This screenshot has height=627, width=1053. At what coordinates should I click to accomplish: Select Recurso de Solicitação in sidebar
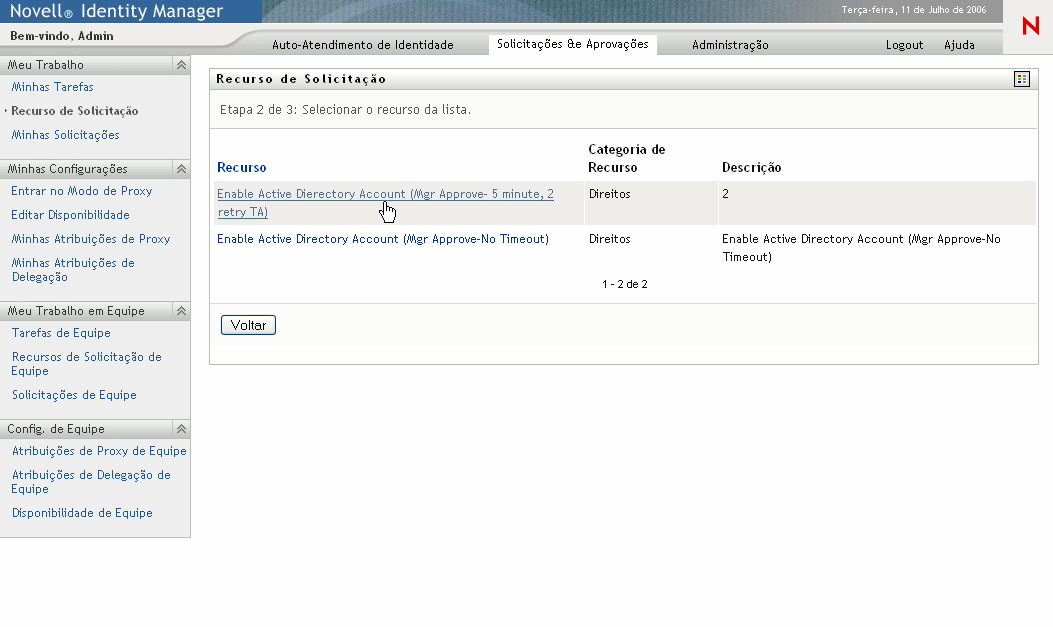[75, 111]
